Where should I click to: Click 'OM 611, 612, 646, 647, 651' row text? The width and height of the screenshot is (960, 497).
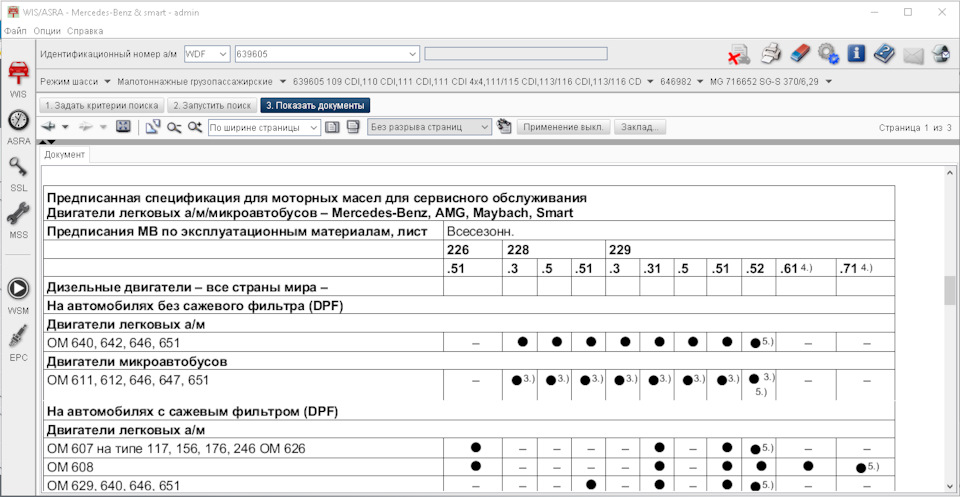point(128,380)
